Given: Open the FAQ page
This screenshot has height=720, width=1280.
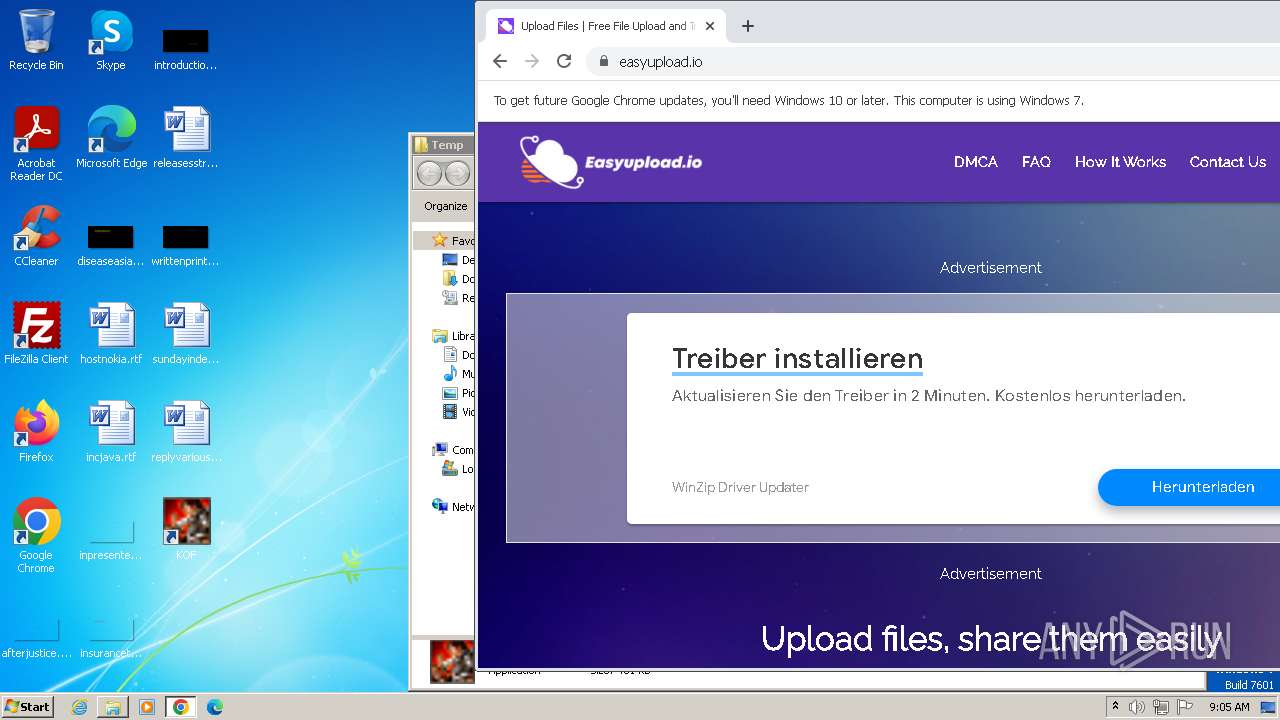Looking at the screenshot, I should click(1036, 162).
